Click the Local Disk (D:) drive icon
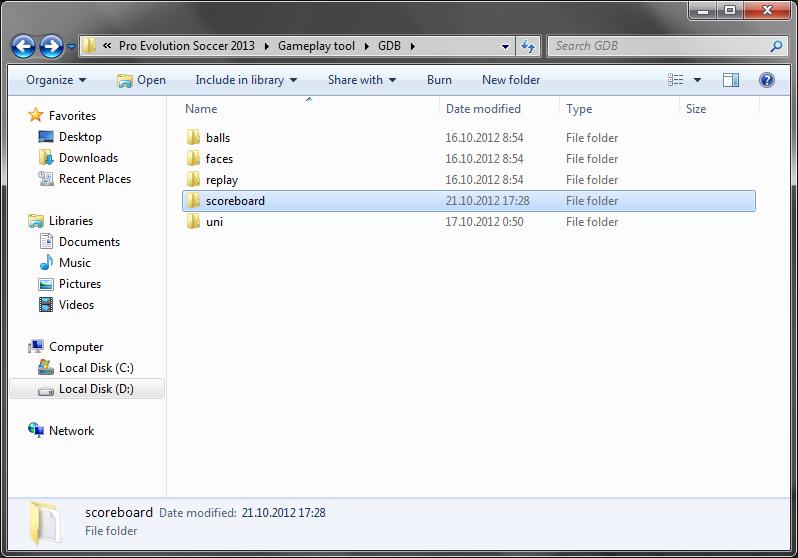Screen dimensions: 798x558 [46, 390]
